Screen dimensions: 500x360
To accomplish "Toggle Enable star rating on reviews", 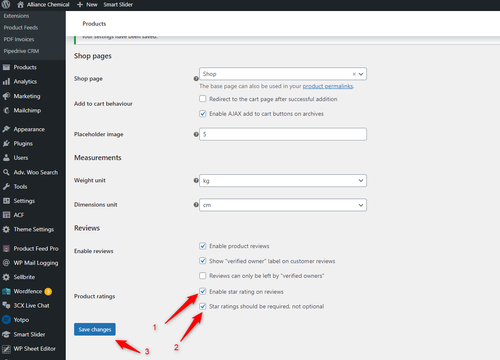I will 203,291.
